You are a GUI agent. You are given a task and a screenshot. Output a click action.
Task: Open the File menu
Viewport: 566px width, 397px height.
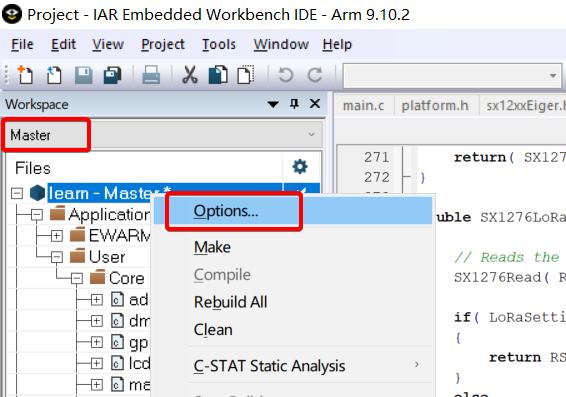[x=22, y=44]
